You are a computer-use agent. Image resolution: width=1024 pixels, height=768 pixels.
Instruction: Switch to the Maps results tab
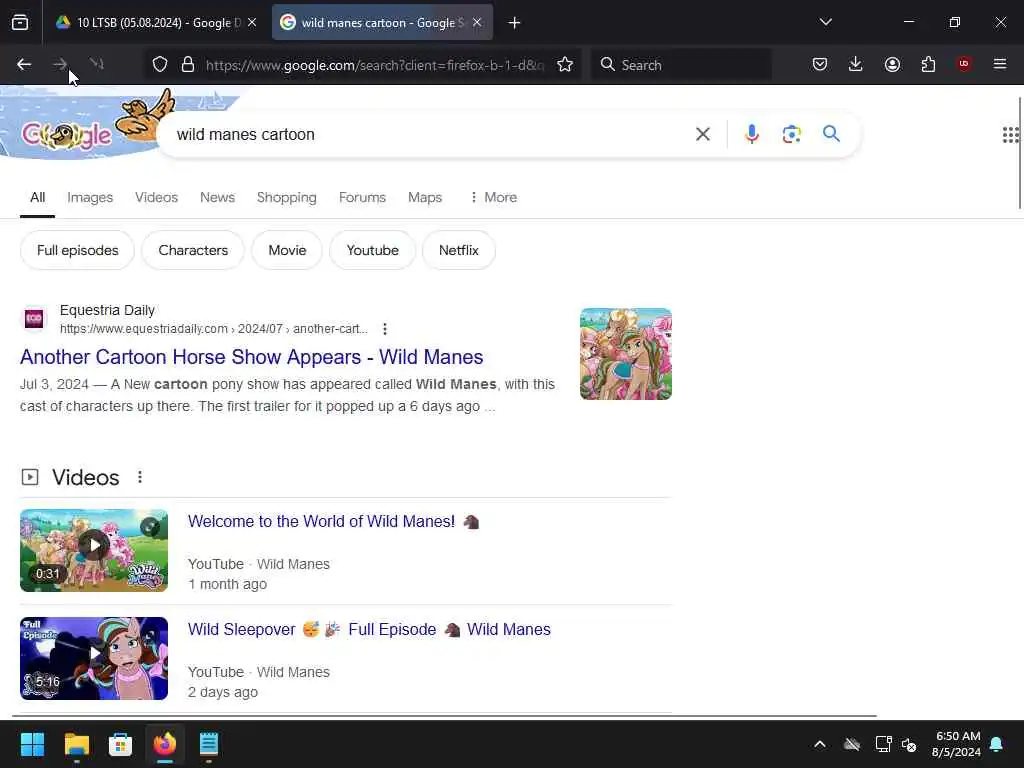[424, 197]
